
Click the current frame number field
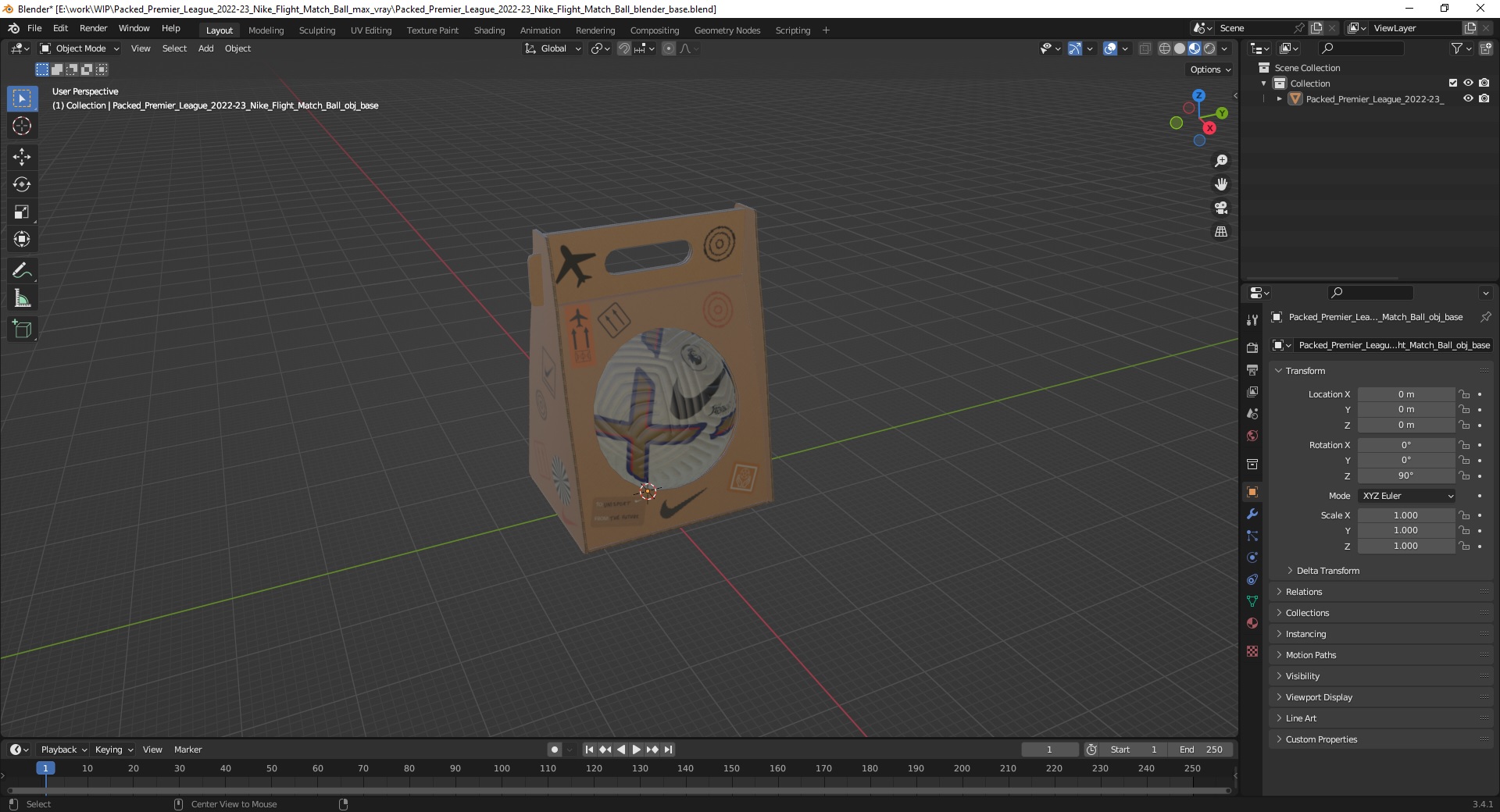(1049, 750)
